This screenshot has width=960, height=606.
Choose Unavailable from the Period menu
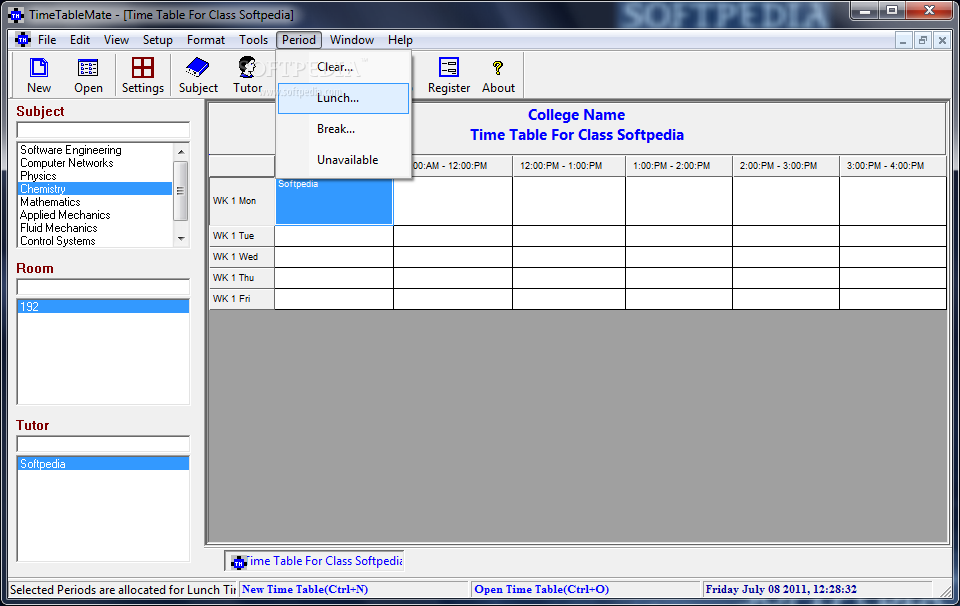pyautogui.click(x=343, y=160)
